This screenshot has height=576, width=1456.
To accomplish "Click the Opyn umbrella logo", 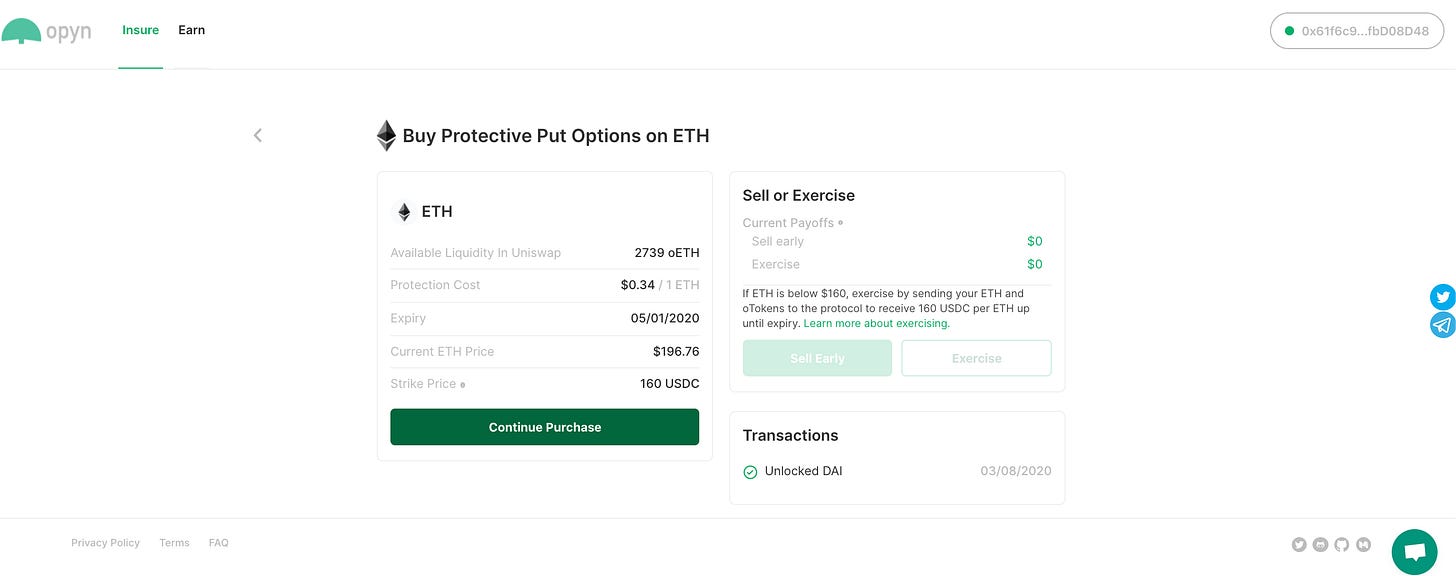I will click(x=21, y=31).
